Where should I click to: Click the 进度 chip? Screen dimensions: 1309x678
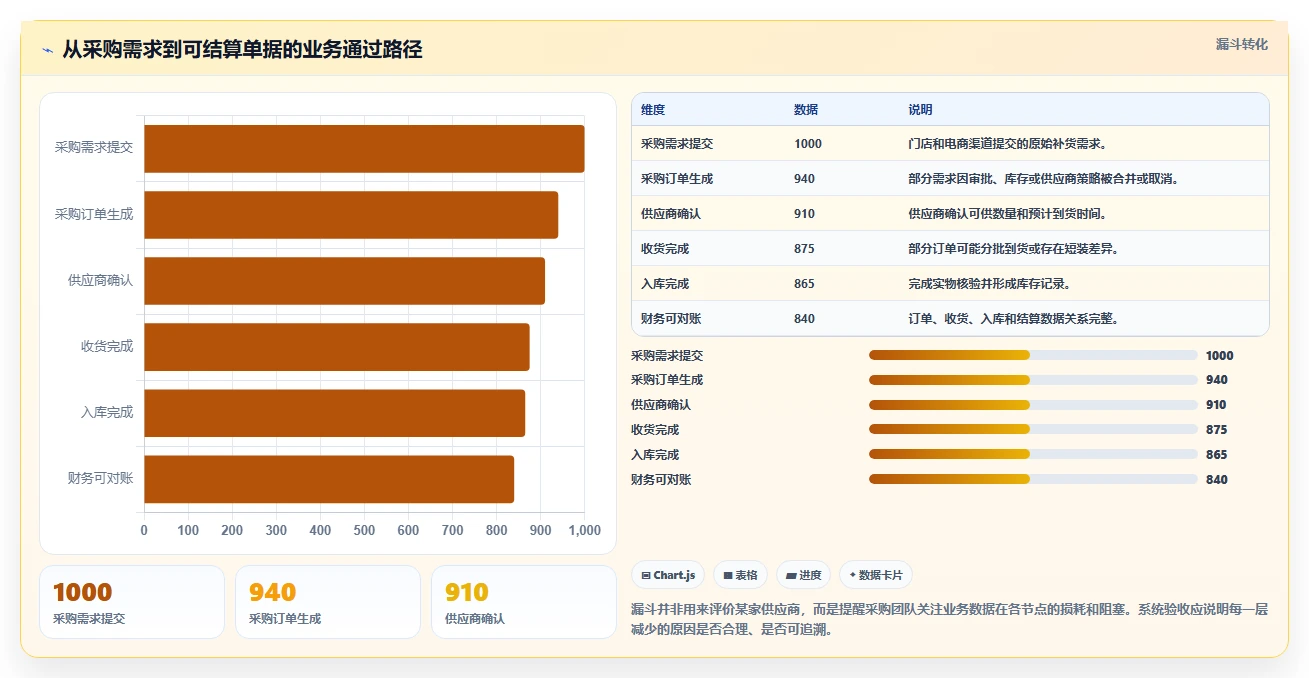point(804,575)
